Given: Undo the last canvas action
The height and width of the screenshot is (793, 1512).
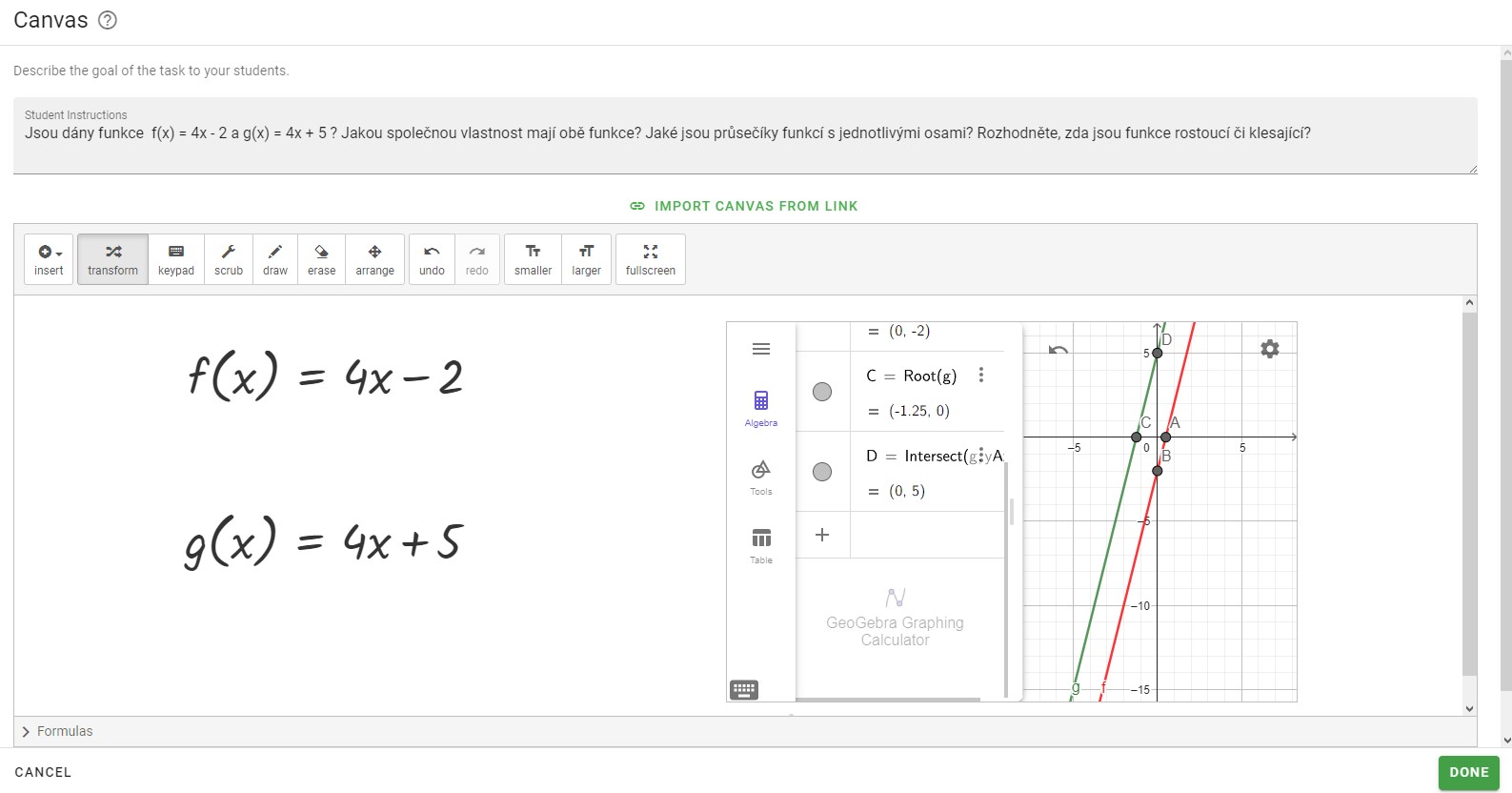Looking at the screenshot, I should pos(432,259).
